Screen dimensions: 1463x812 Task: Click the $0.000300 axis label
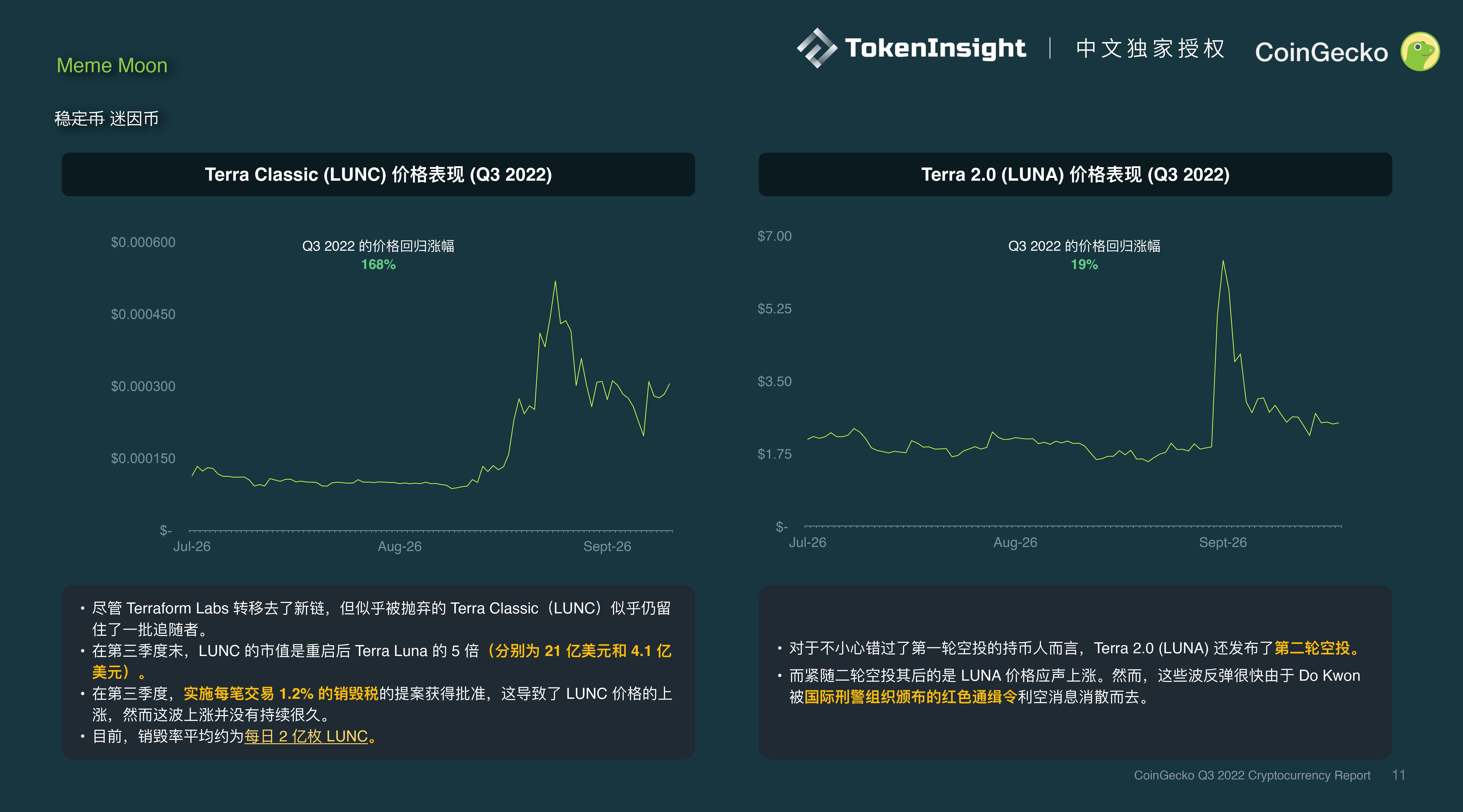pos(143,387)
